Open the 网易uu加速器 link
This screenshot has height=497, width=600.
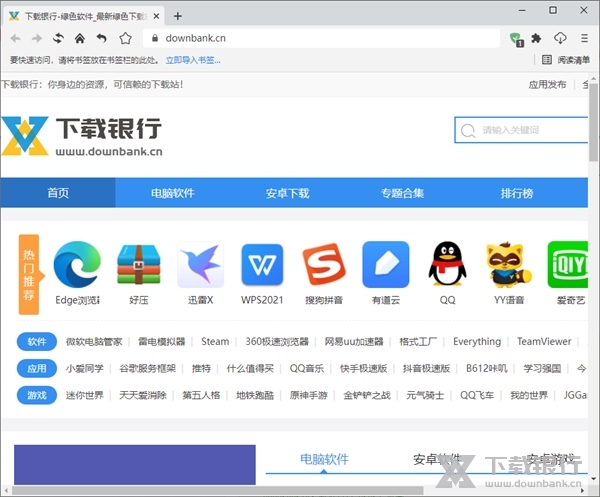[x=354, y=341]
